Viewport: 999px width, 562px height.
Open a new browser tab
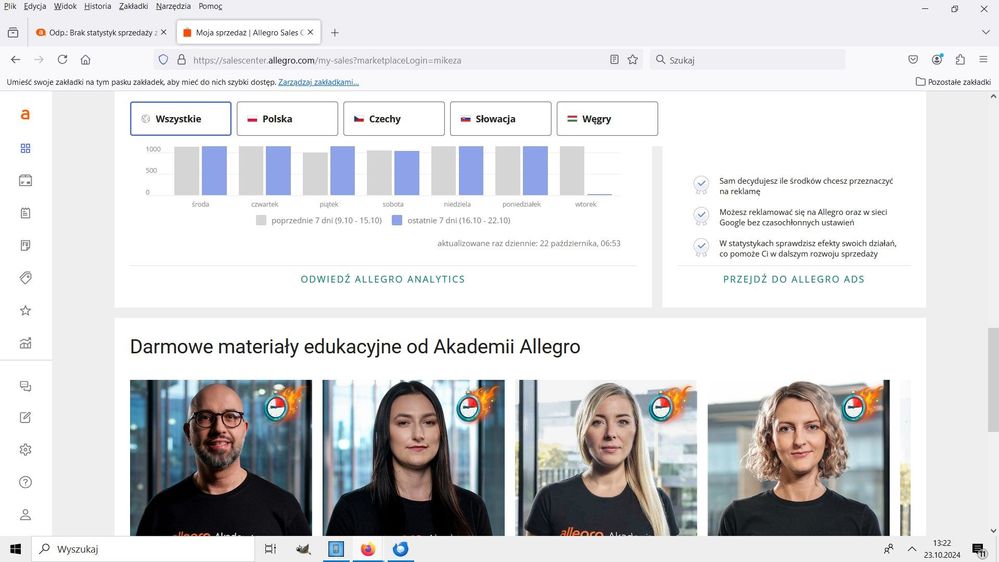[x=334, y=32]
